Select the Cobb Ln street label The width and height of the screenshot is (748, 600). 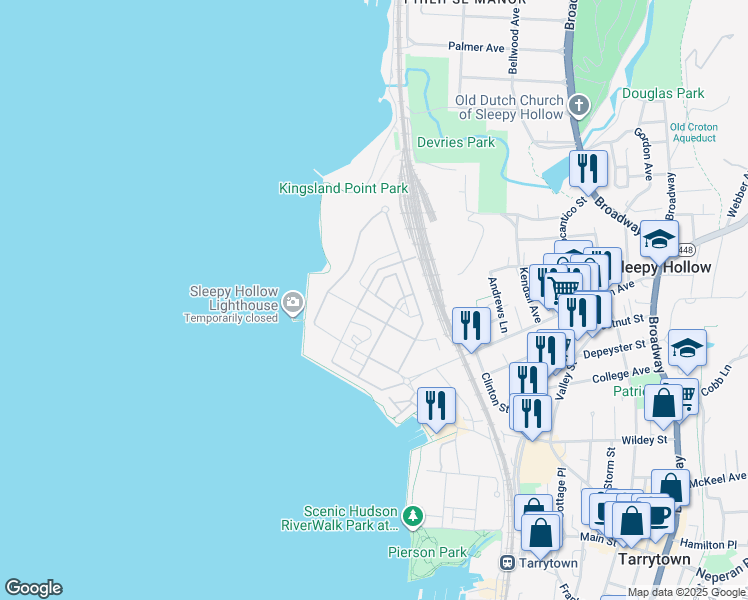pyautogui.click(x=716, y=380)
